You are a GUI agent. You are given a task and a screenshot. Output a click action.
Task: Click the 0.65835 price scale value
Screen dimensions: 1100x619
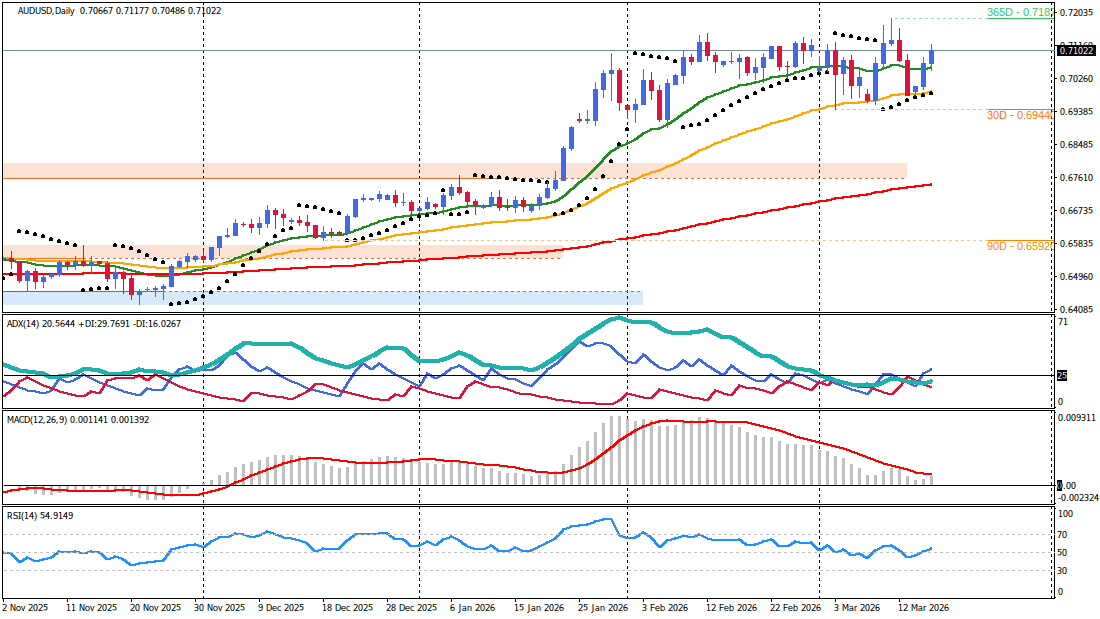pos(1075,244)
